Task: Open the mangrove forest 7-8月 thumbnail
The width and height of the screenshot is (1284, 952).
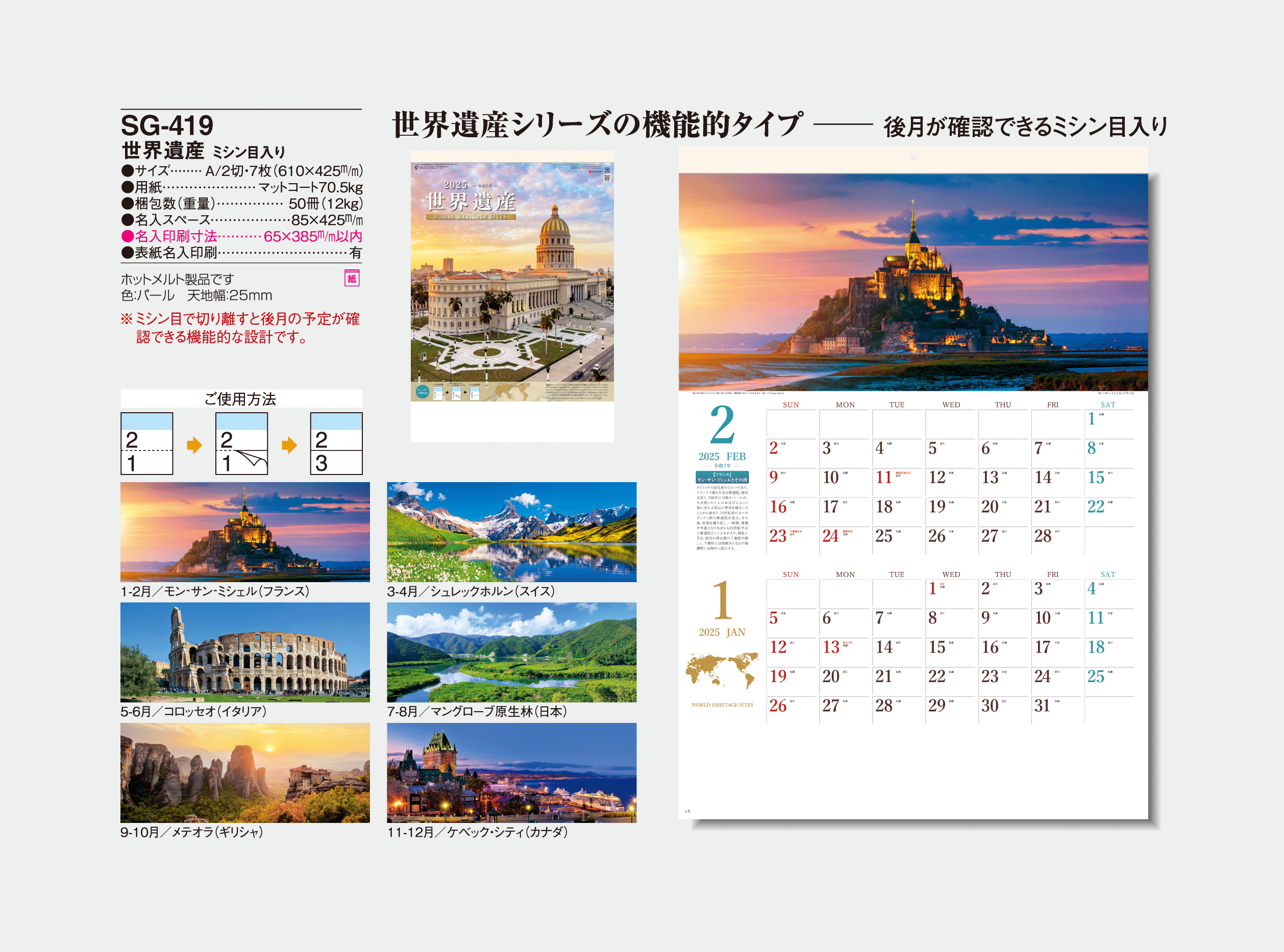Action: 511,652
